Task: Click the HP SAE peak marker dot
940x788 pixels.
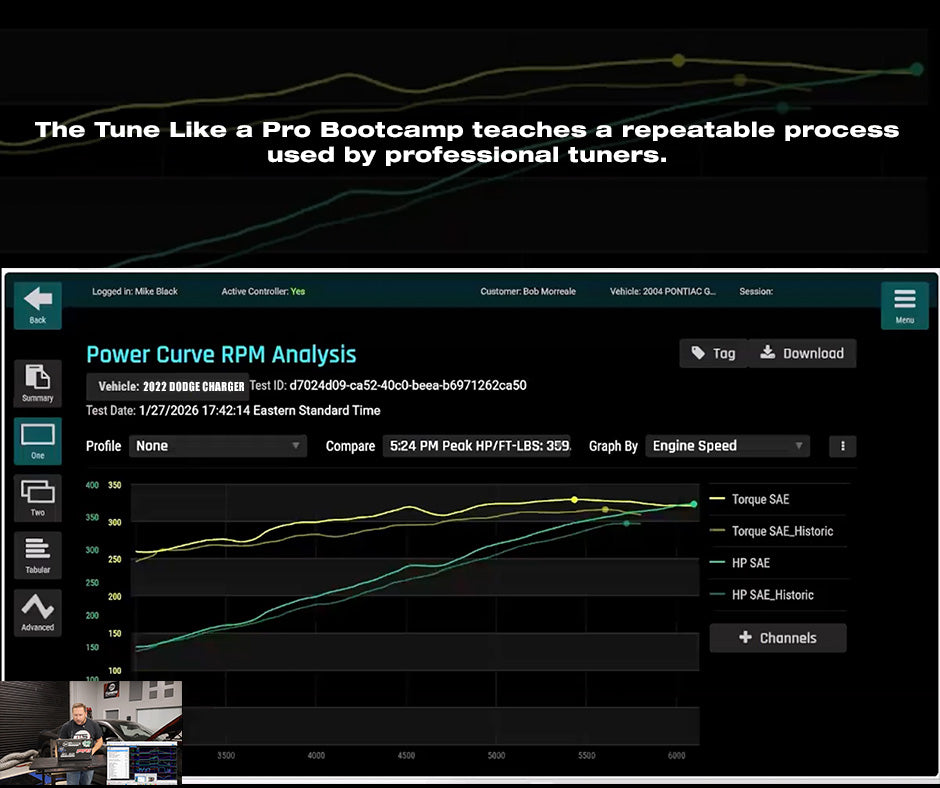Action: 694,504
